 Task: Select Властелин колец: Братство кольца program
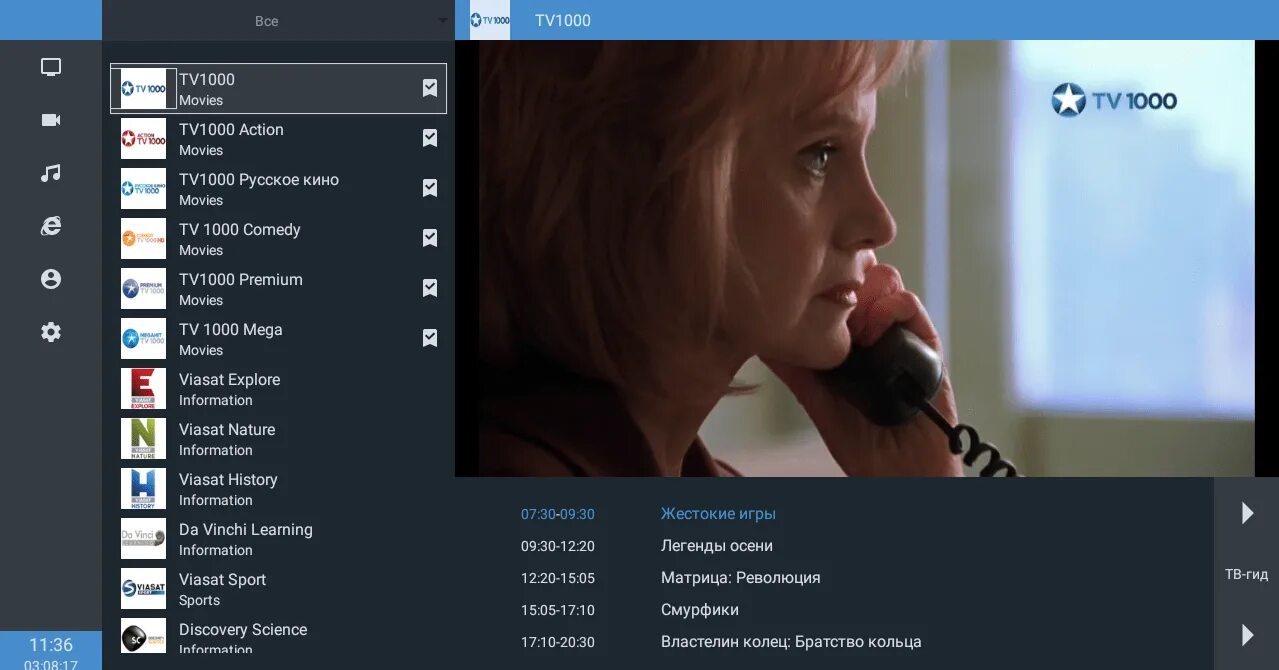tap(791, 642)
